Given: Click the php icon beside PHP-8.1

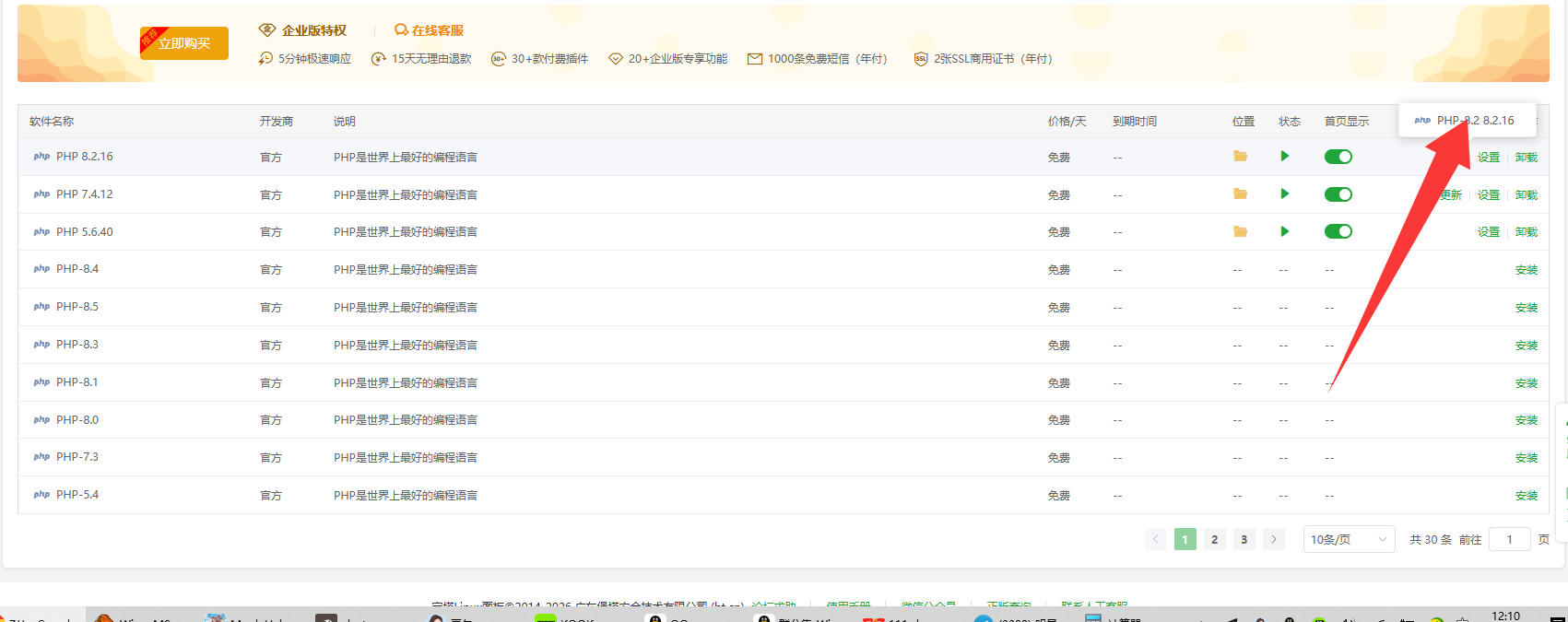Looking at the screenshot, I should (41, 382).
